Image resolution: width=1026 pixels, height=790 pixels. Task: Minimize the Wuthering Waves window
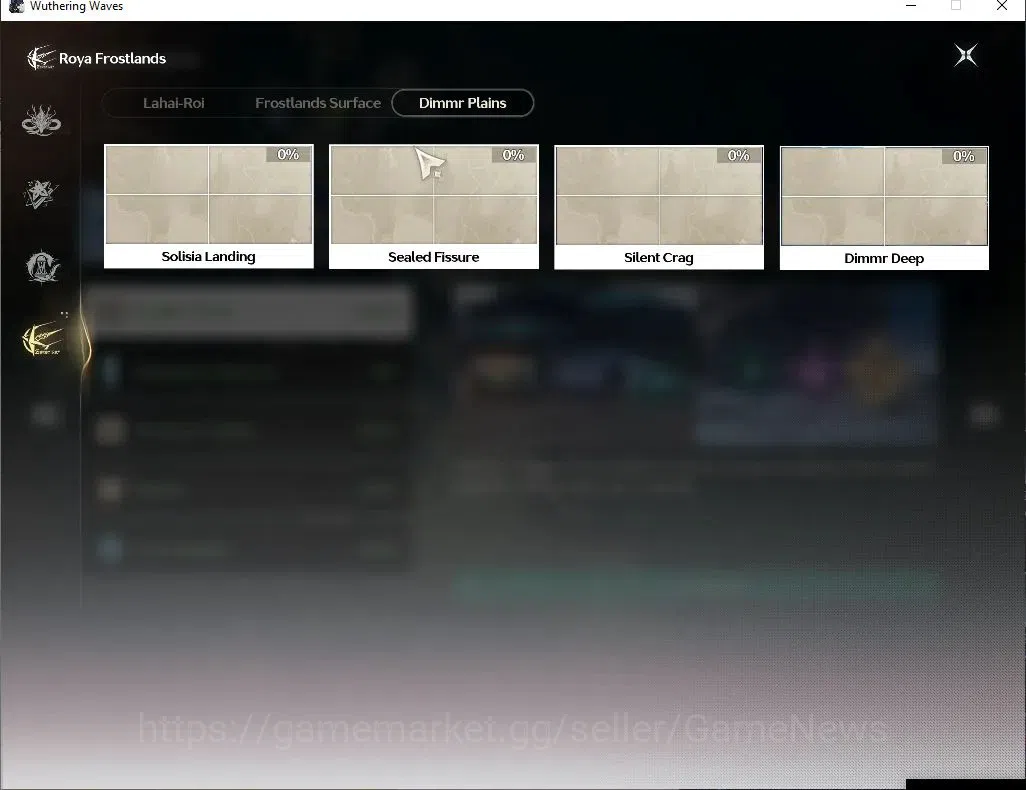click(911, 6)
